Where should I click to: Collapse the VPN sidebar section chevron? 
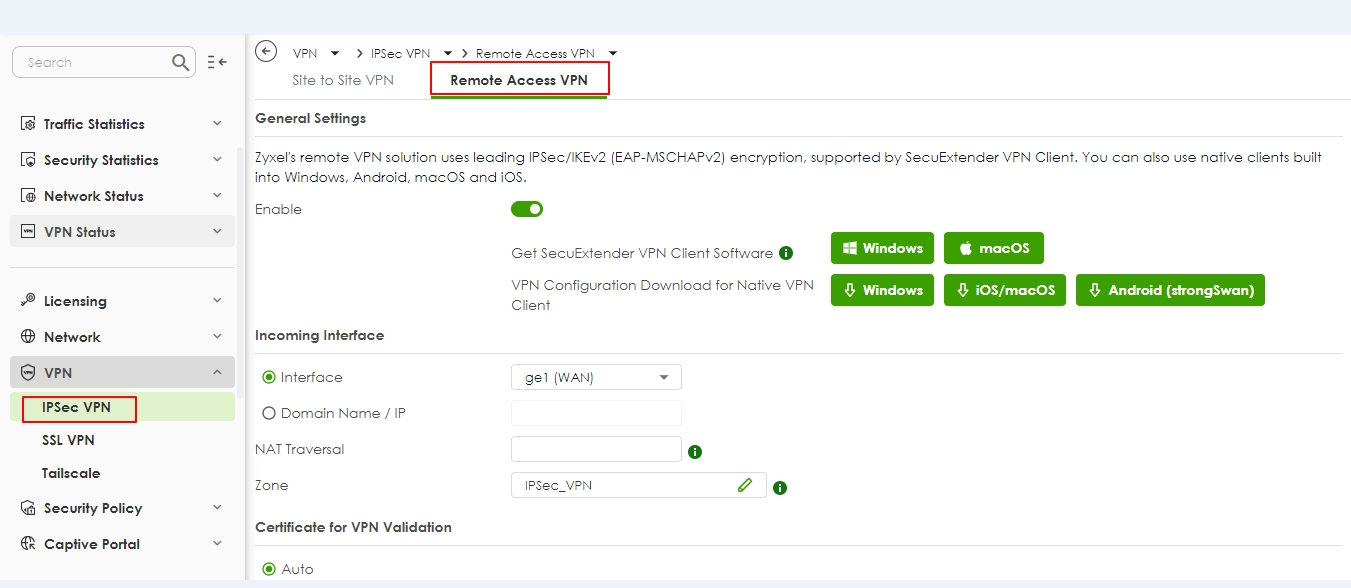coord(217,373)
